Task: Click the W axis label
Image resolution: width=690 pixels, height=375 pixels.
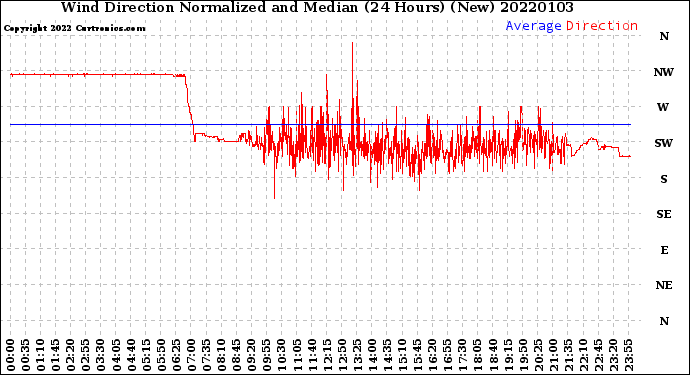Action: click(663, 107)
